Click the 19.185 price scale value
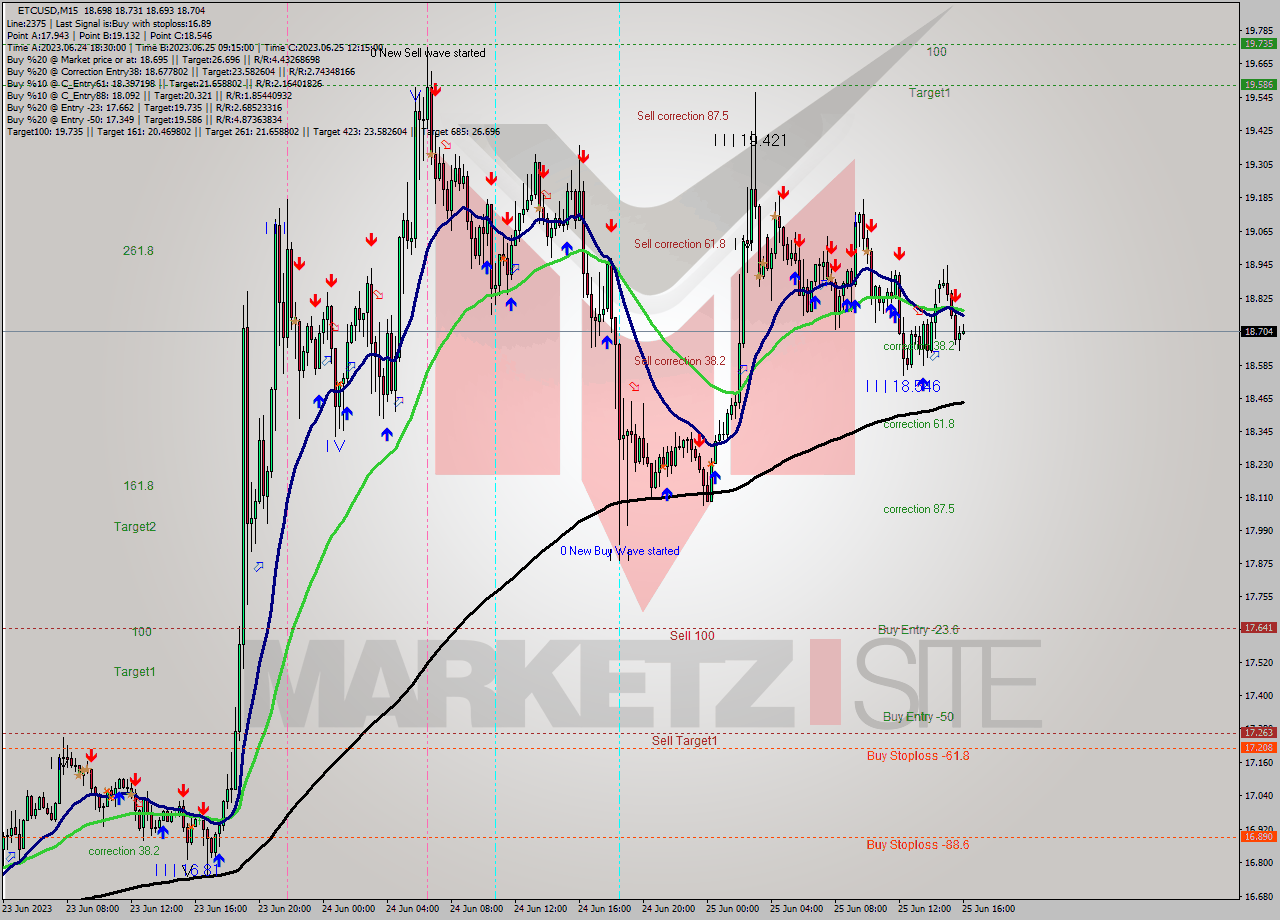The height and width of the screenshot is (920, 1280). [1258, 198]
